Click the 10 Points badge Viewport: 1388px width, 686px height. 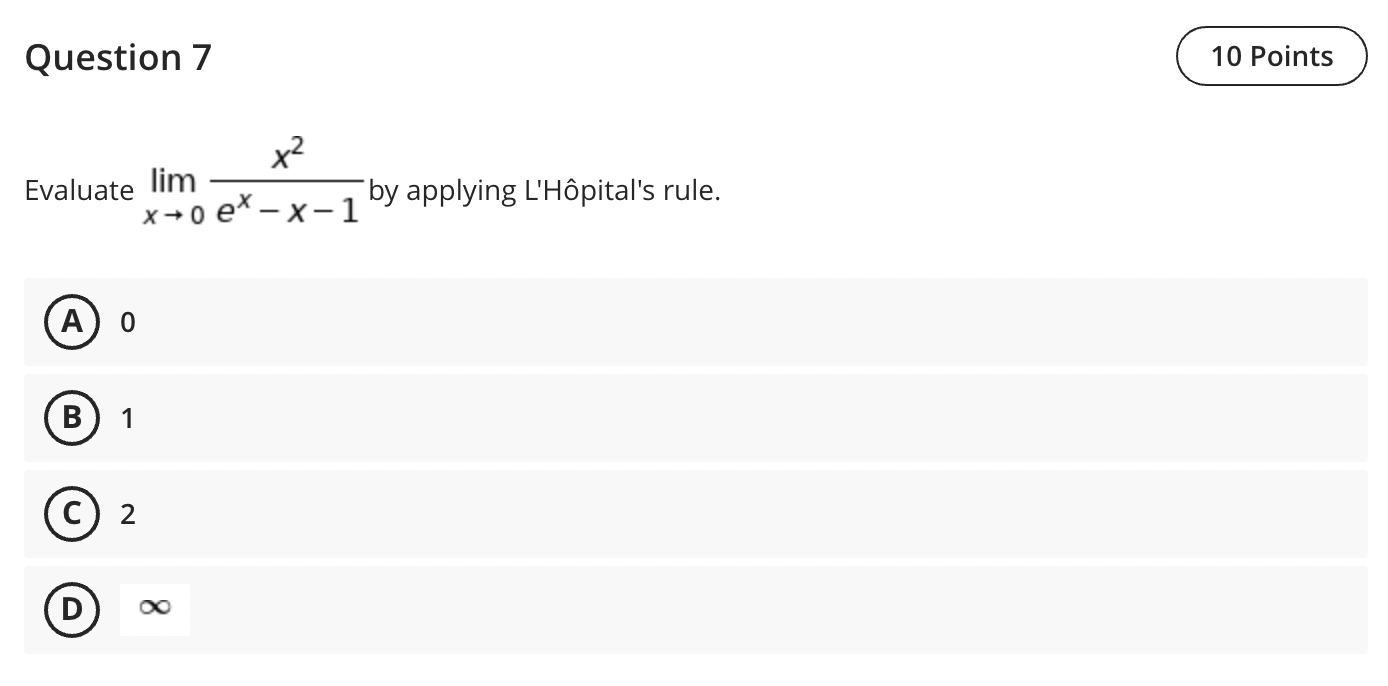pyautogui.click(x=1271, y=56)
